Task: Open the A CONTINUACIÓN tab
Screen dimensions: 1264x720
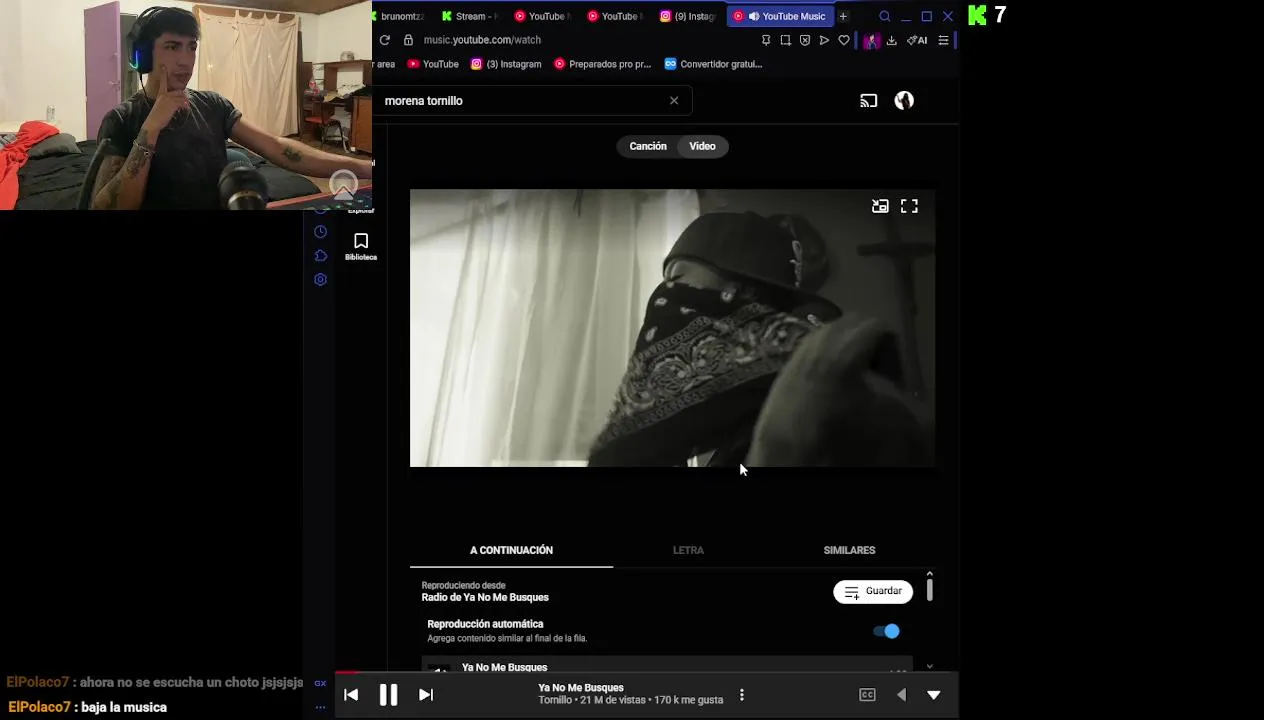Action: [x=511, y=550]
